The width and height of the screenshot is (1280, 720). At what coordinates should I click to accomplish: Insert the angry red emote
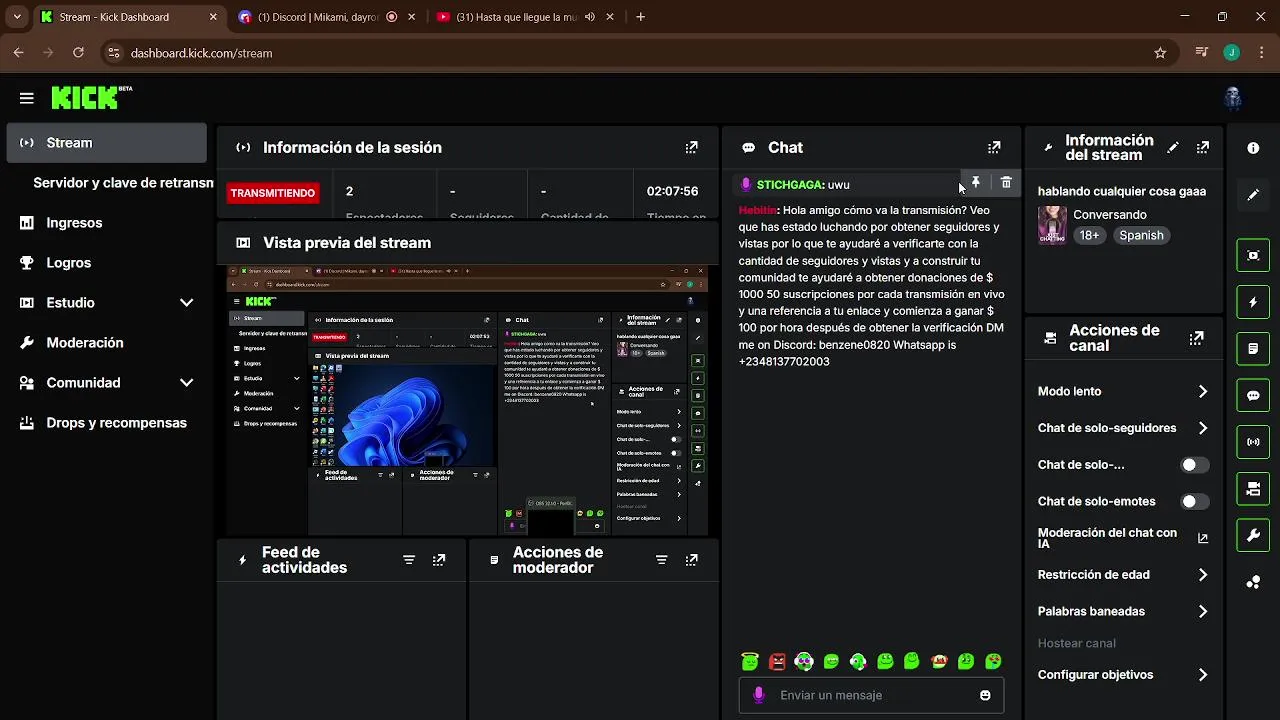[777, 661]
